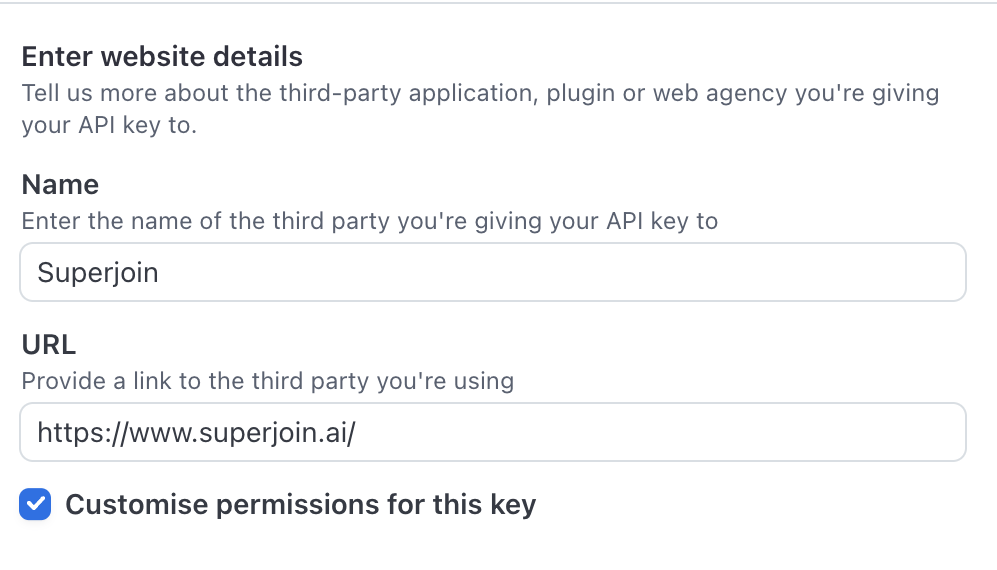Click the URL field label
Image resolution: width=997 pixels, height=570 pixels.
pyautogui.click(x=49, y=345)
